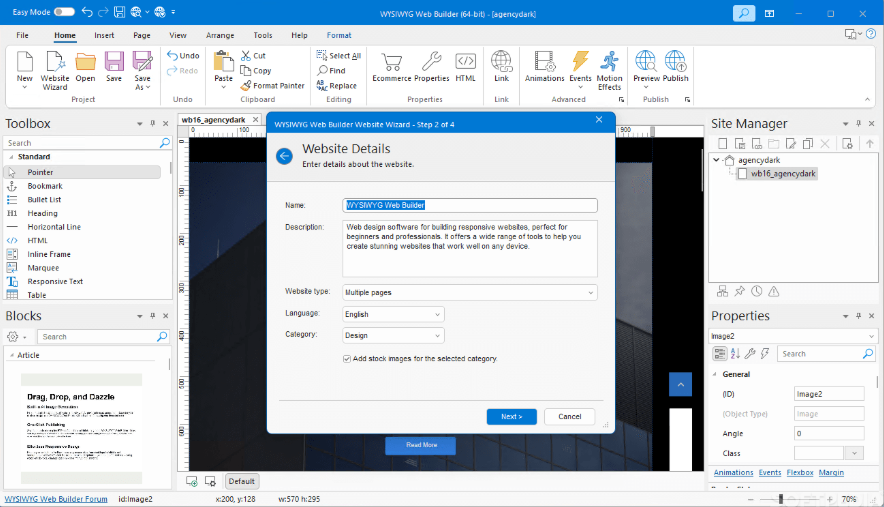This screenshot has width=884, height=507.
Task: Click Blocks panel settings gear
Action: coord(12,337)
